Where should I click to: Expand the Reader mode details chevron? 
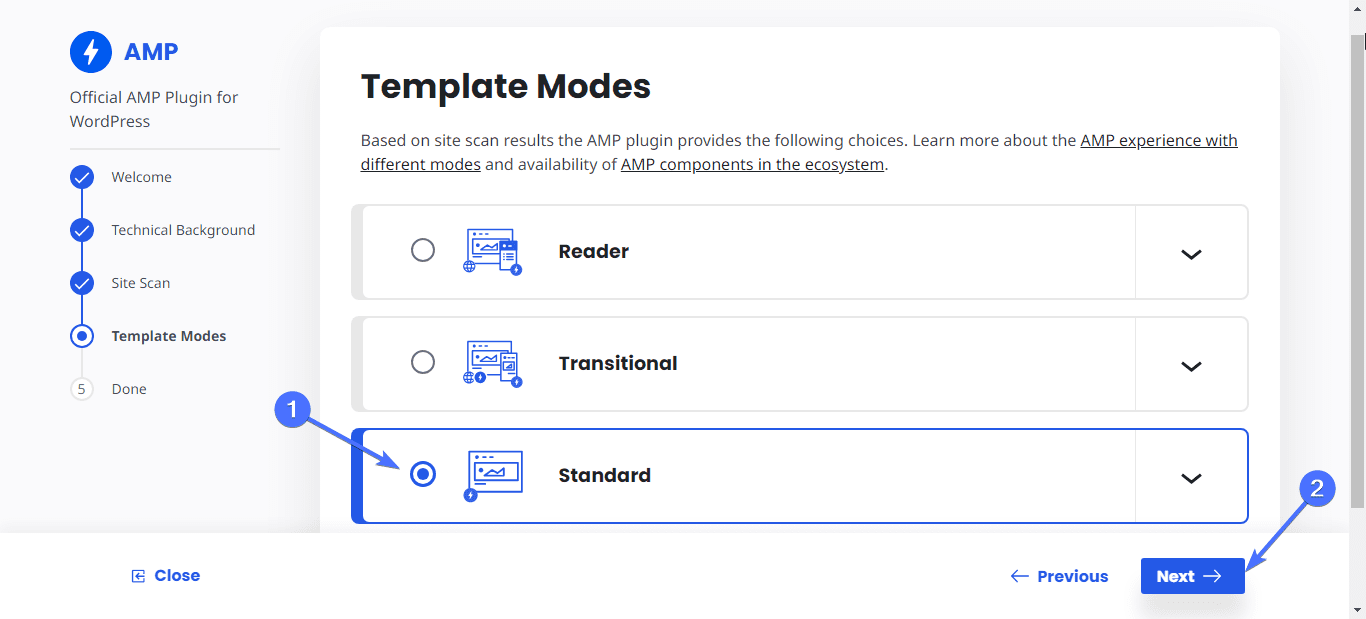point(1191,254)
